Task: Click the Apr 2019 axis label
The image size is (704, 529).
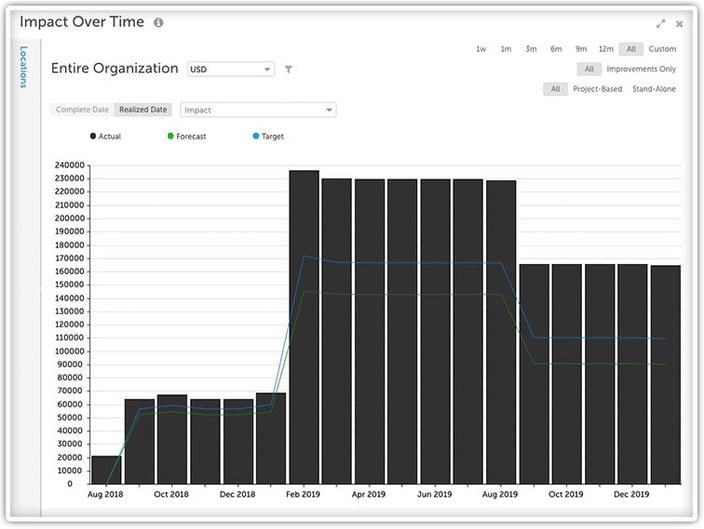Action: 369,494
